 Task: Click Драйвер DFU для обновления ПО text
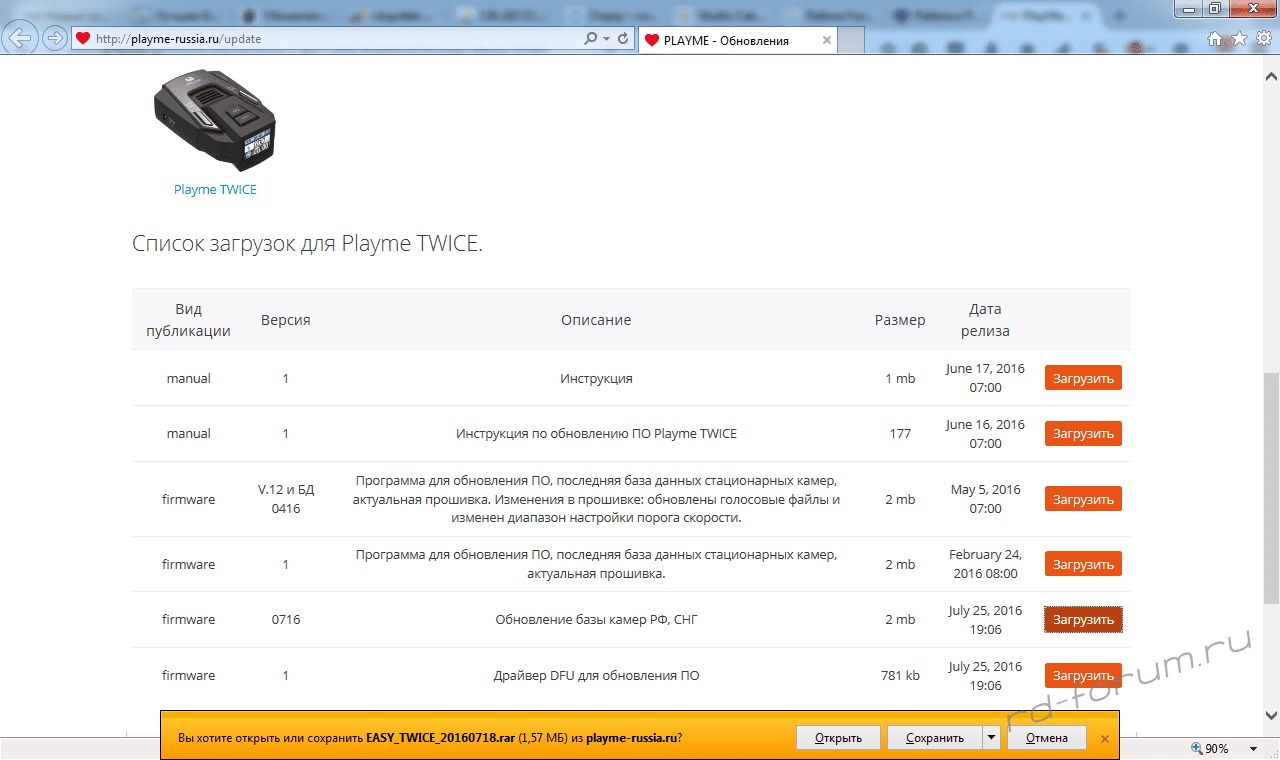click(x=596, y=676)
